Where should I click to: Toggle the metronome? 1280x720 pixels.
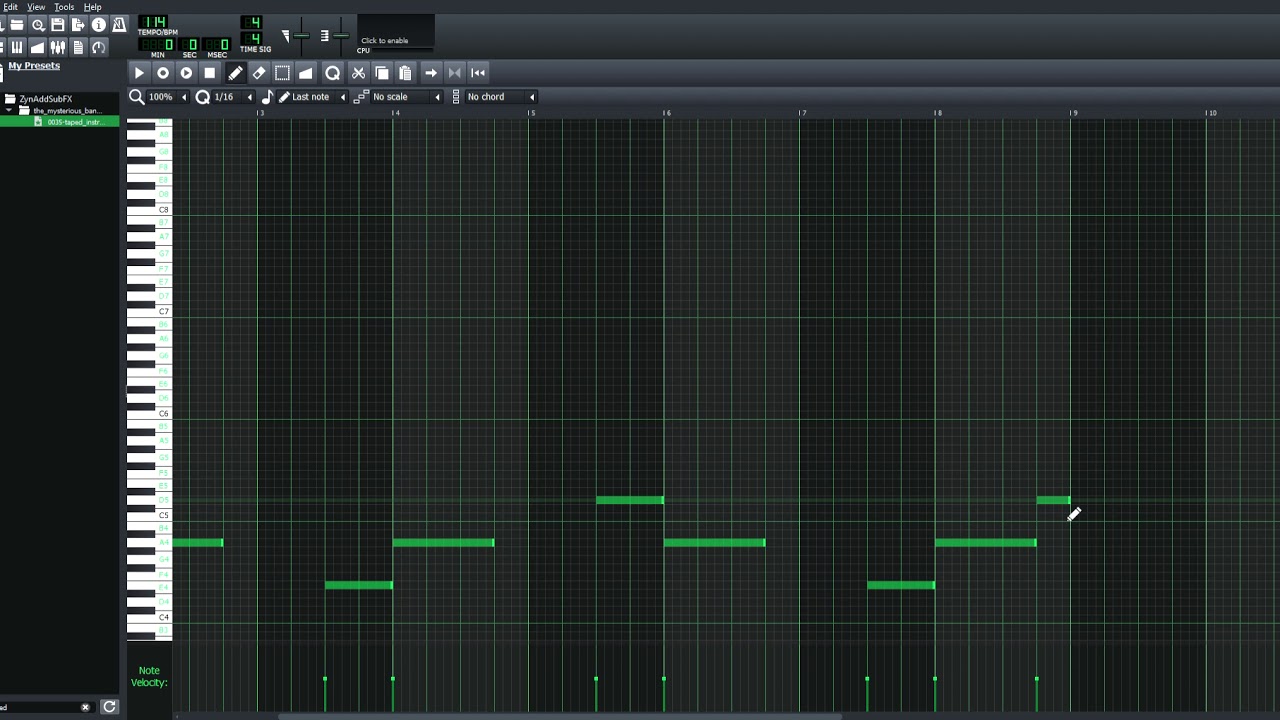(x=119, y=25)
